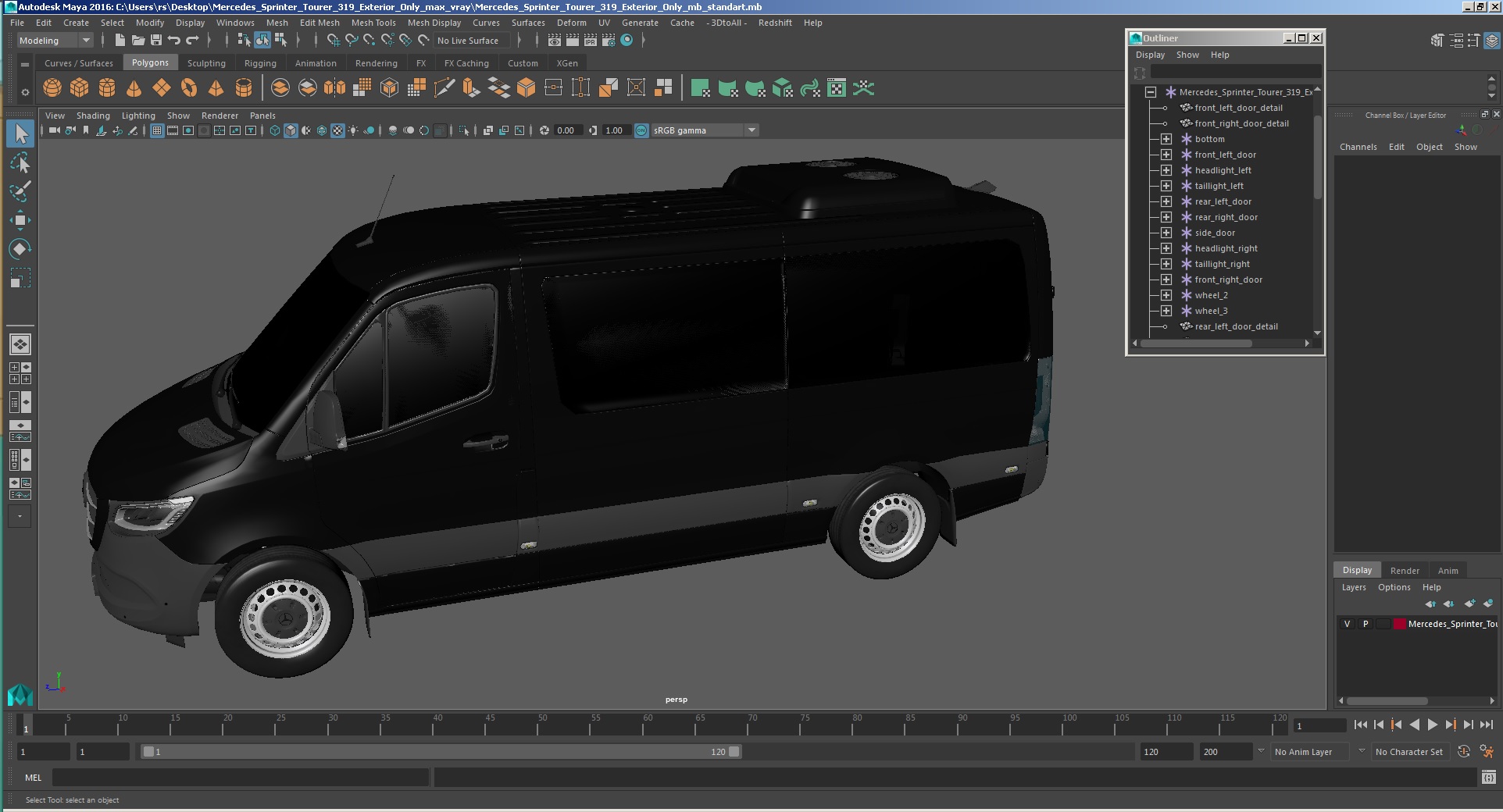1503x812 pixels.
Task: Click Options in Layer Editor
Action: point(1394,587)
